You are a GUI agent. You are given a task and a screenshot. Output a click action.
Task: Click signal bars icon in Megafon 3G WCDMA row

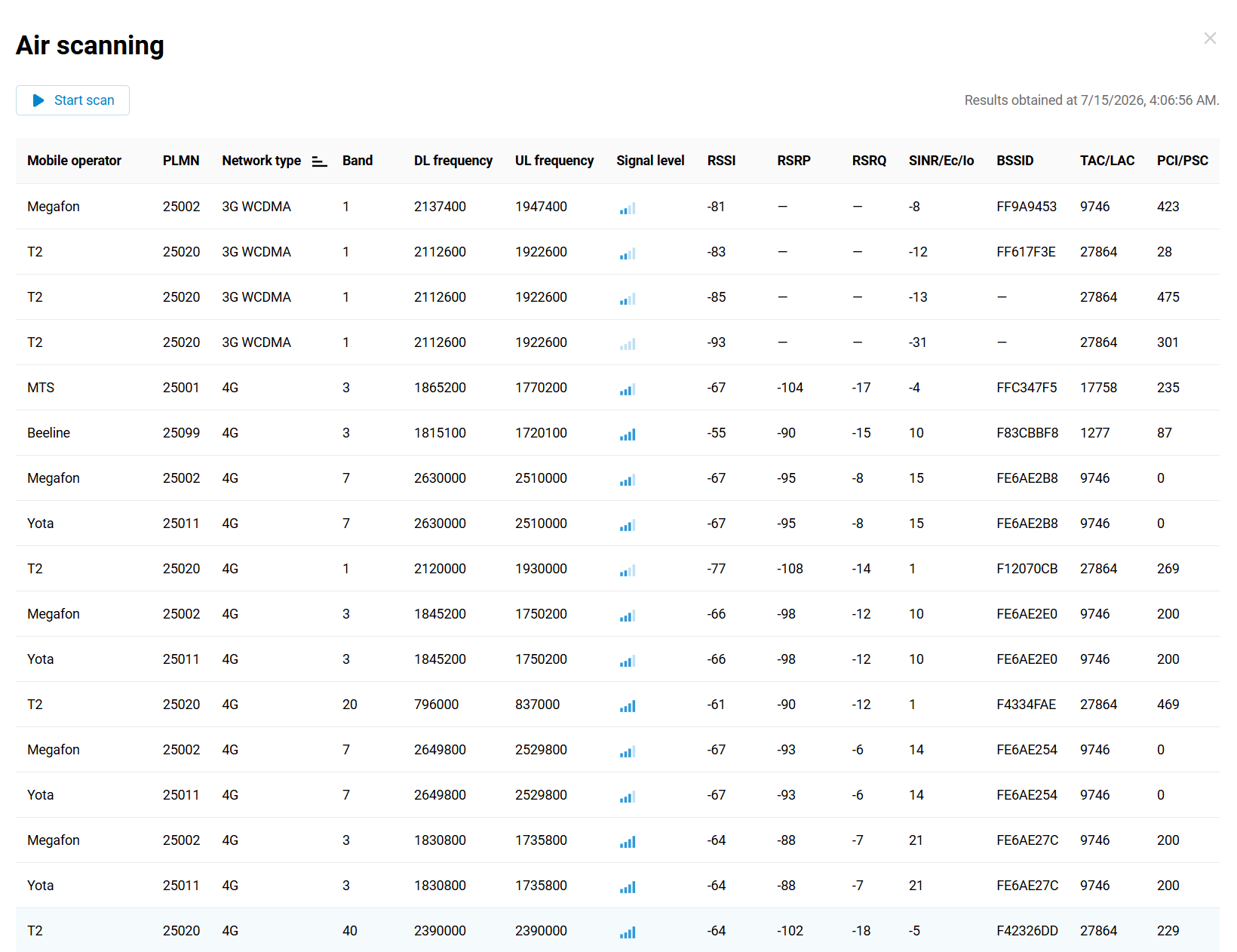tap(628, 207)
